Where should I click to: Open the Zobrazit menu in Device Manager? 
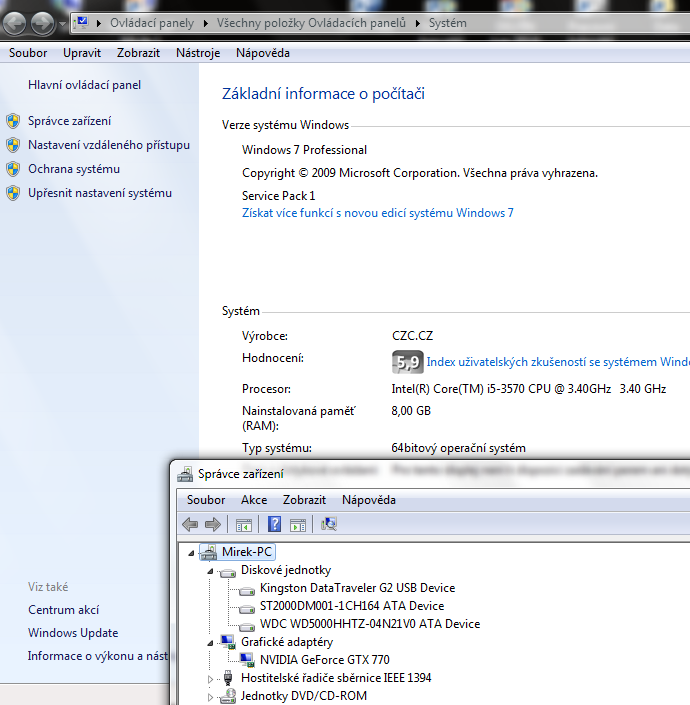304,500
